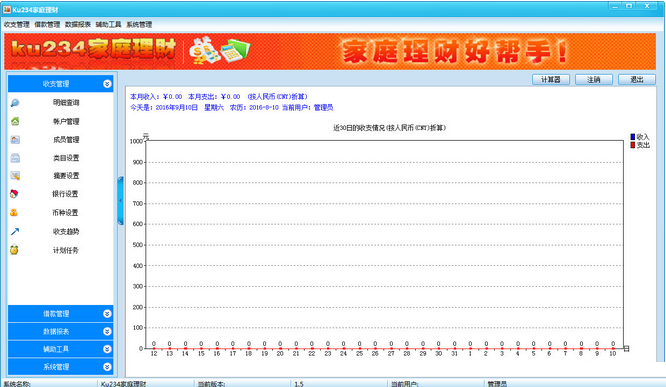Viewport: 666px width, 387px height.
Task: Click the 本月支出 ¥0.00 text
Action: coord(214,97)
